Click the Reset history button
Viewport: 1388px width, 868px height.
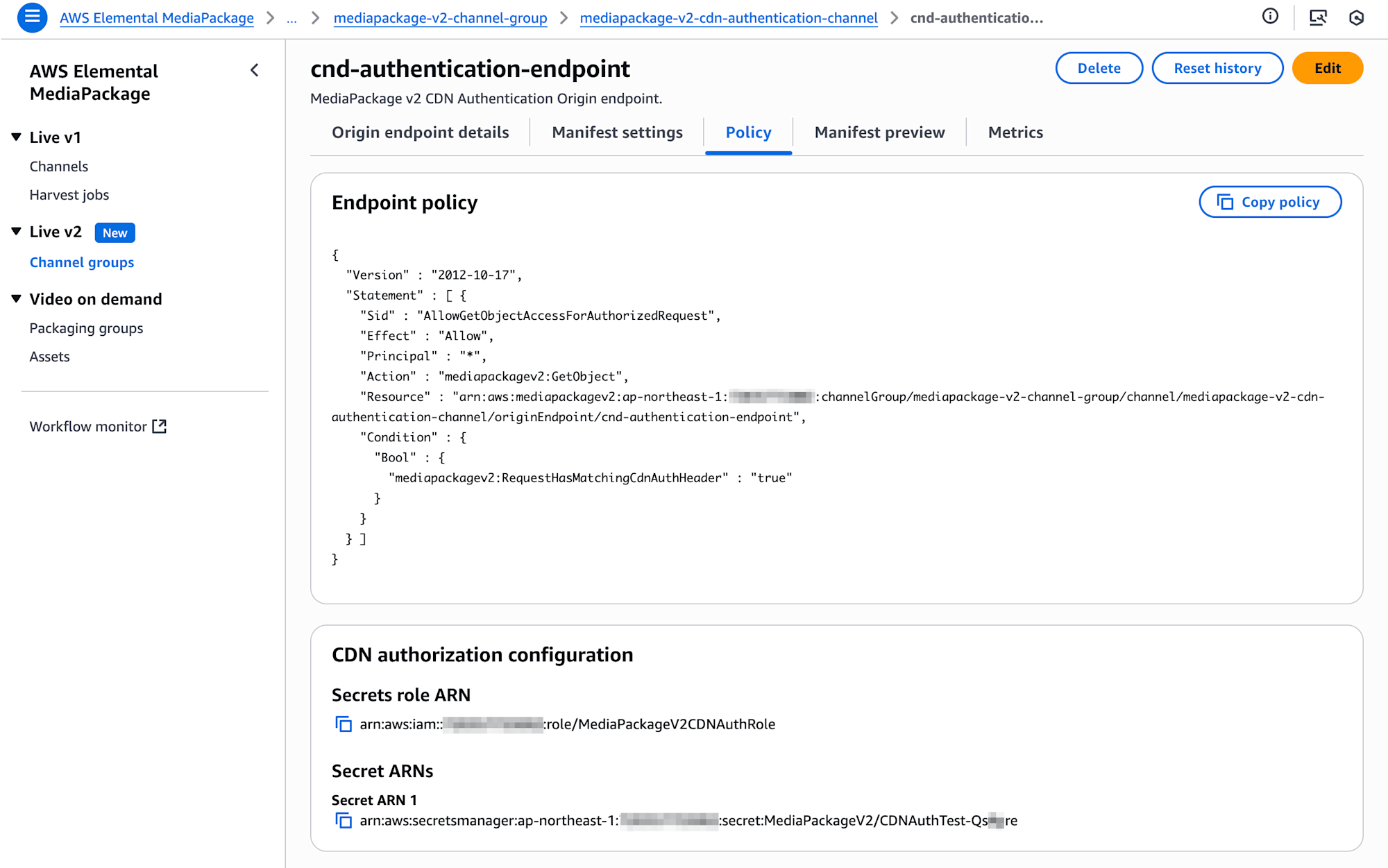[x=1217, y=68]
